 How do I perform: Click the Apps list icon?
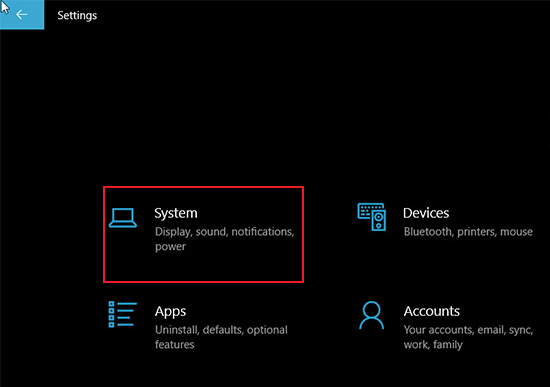pos(123,314)
